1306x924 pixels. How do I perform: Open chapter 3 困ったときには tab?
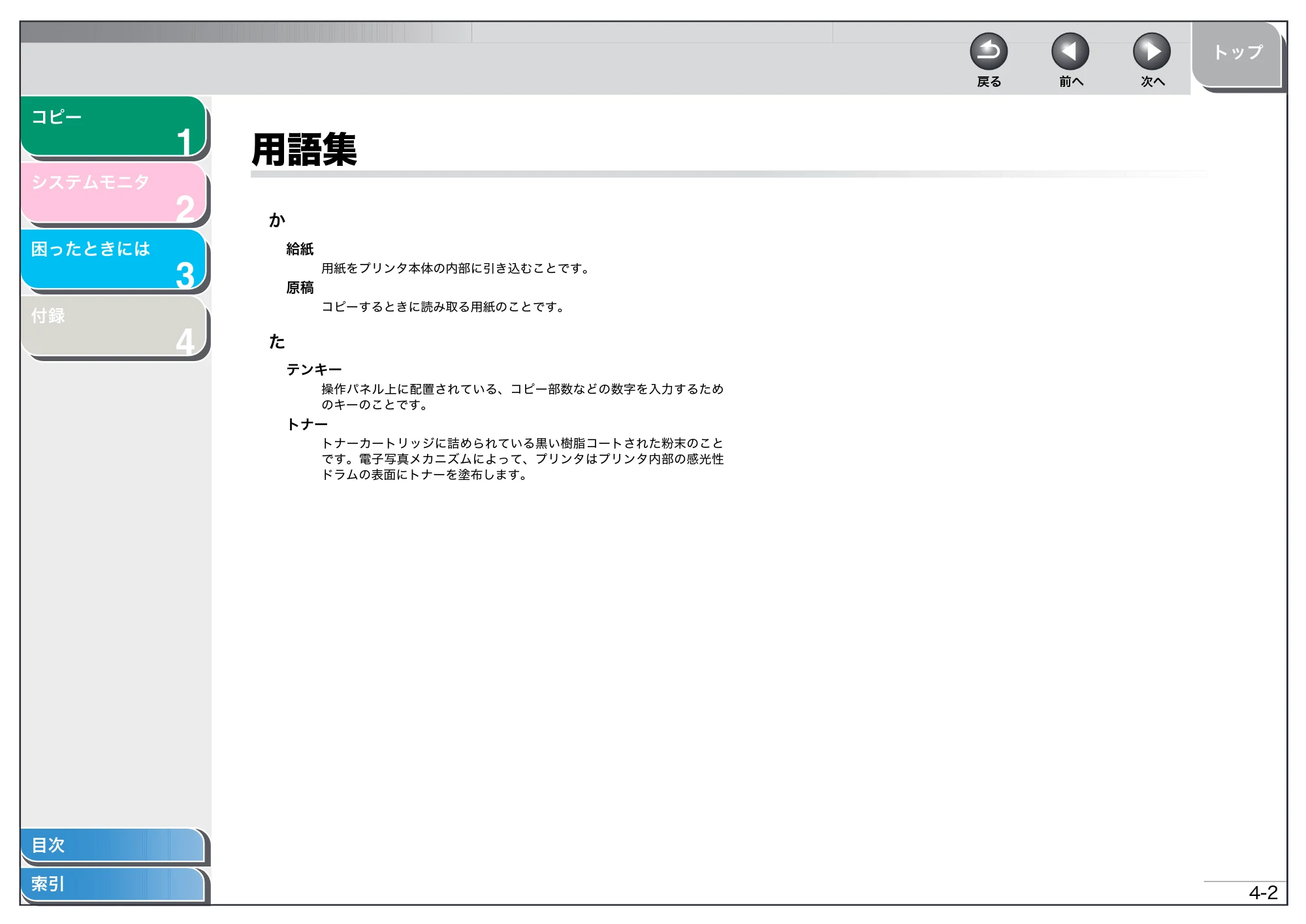[114, 259]
